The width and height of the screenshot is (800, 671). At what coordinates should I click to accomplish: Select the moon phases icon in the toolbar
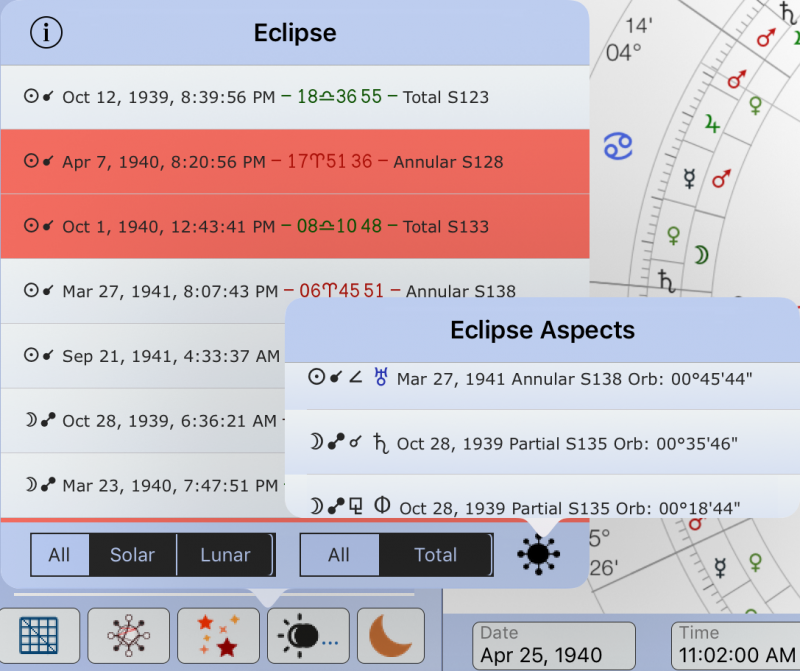tap(390, 636)
